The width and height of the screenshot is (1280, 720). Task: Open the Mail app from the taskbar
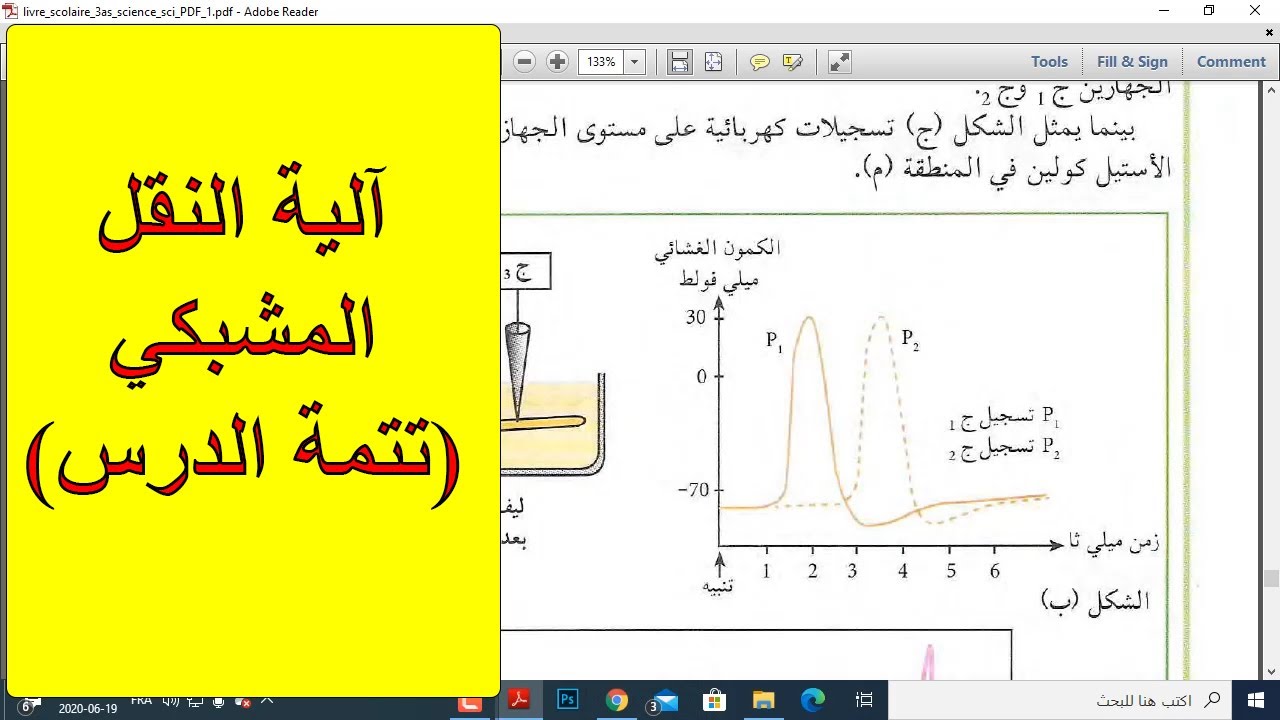pyautogui.click(x=664, y=700)
